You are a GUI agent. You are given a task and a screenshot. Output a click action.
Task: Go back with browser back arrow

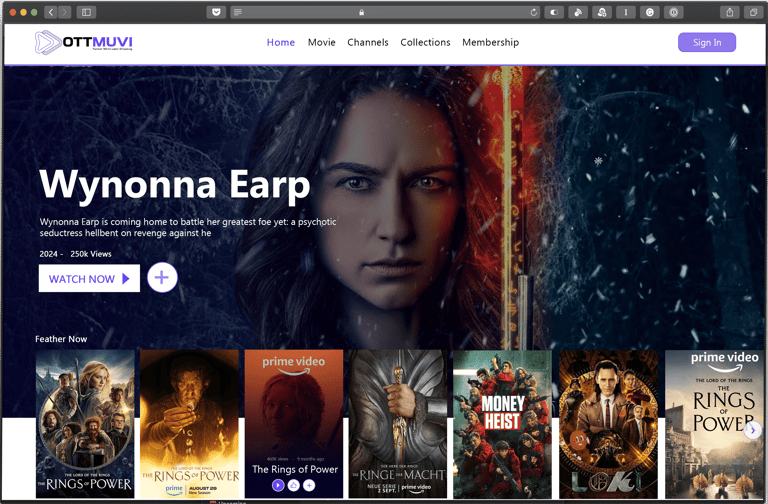tap(51, 12)
